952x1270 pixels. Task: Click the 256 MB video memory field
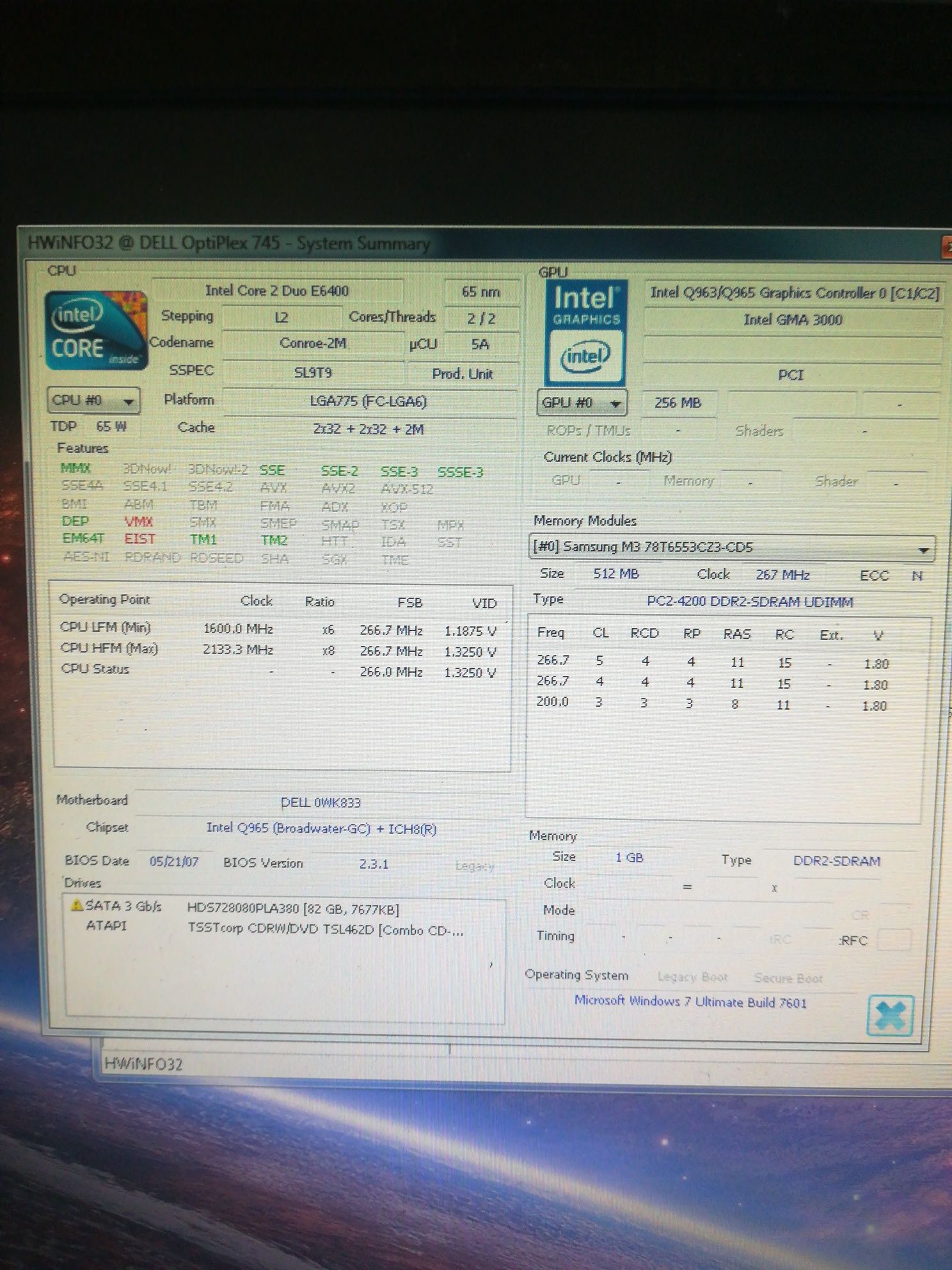click(678, 403)
